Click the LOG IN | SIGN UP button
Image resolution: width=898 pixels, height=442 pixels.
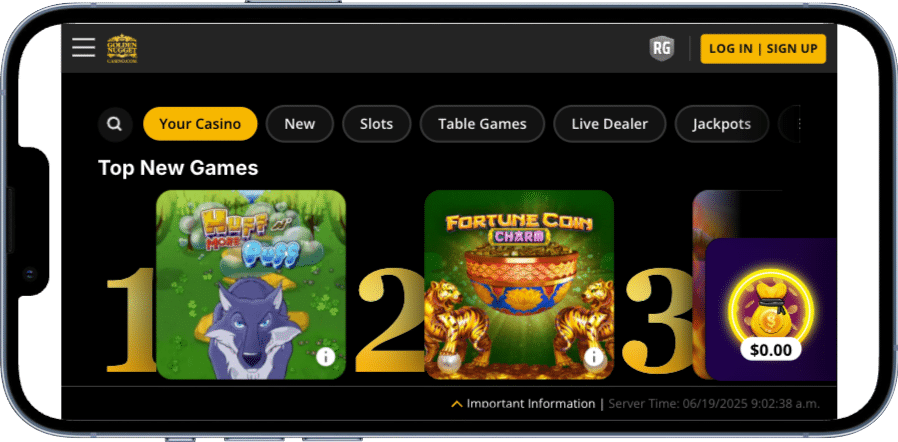click(x=763, y=49)
